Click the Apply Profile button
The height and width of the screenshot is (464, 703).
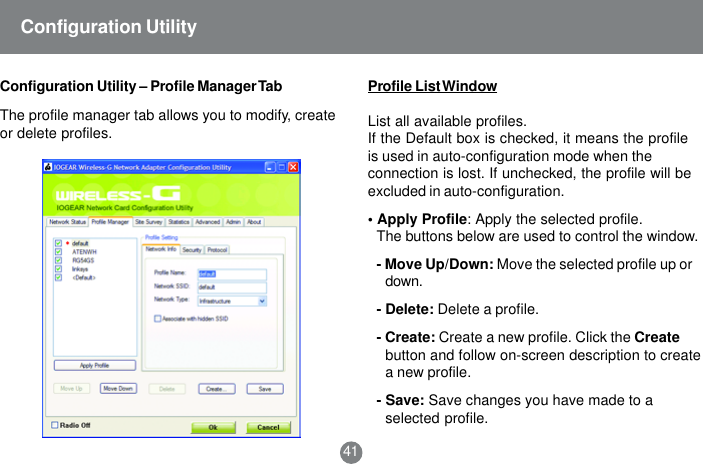coord(95,365)
